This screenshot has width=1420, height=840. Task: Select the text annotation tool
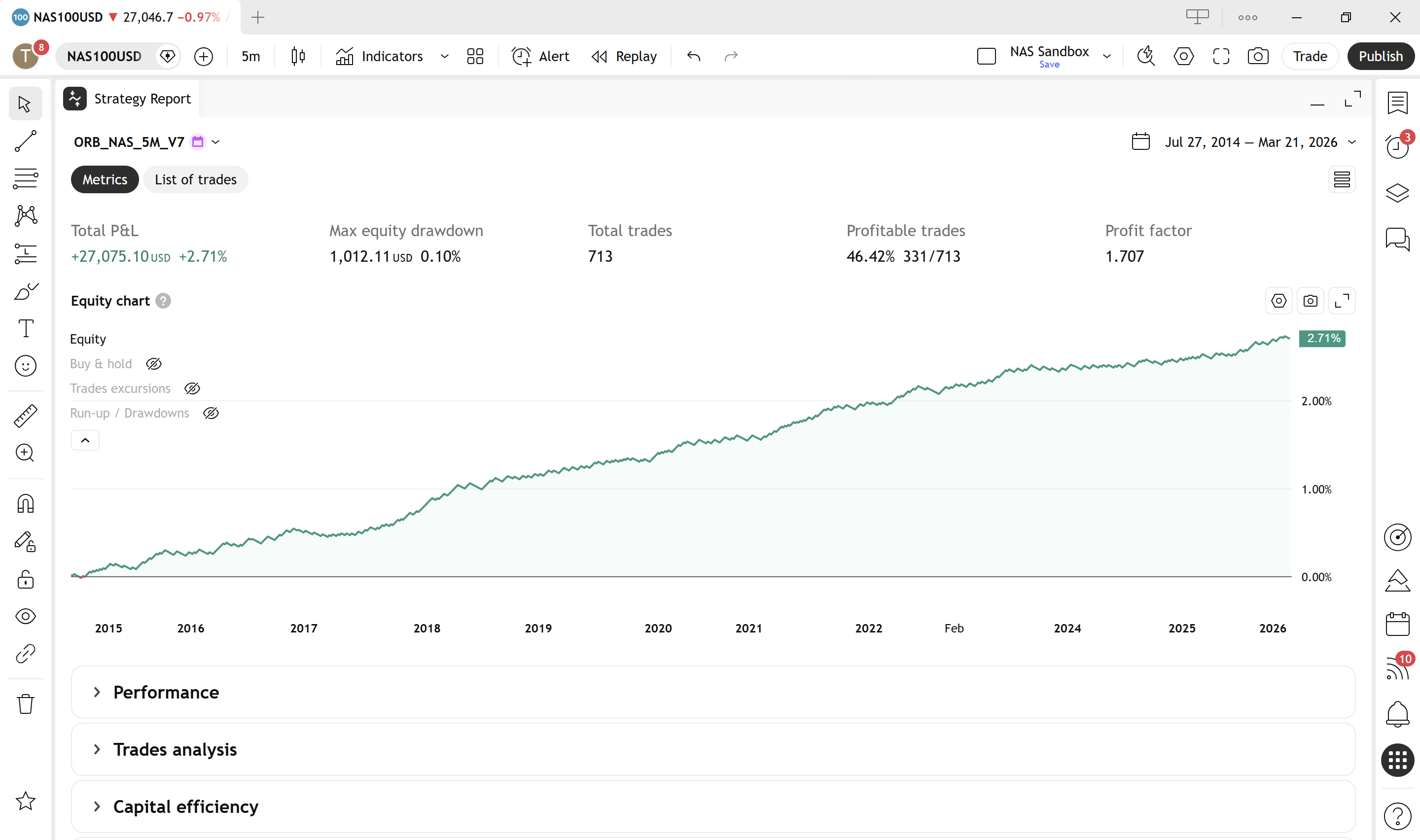(x=25, y=328)
